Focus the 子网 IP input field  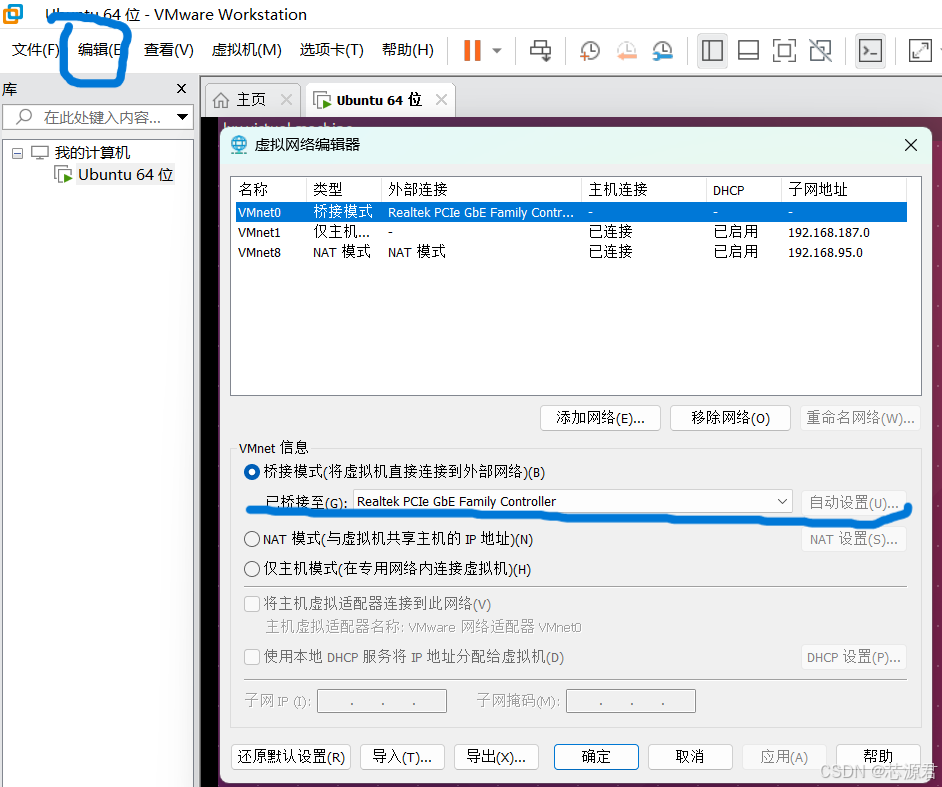[x=381, y=701]
